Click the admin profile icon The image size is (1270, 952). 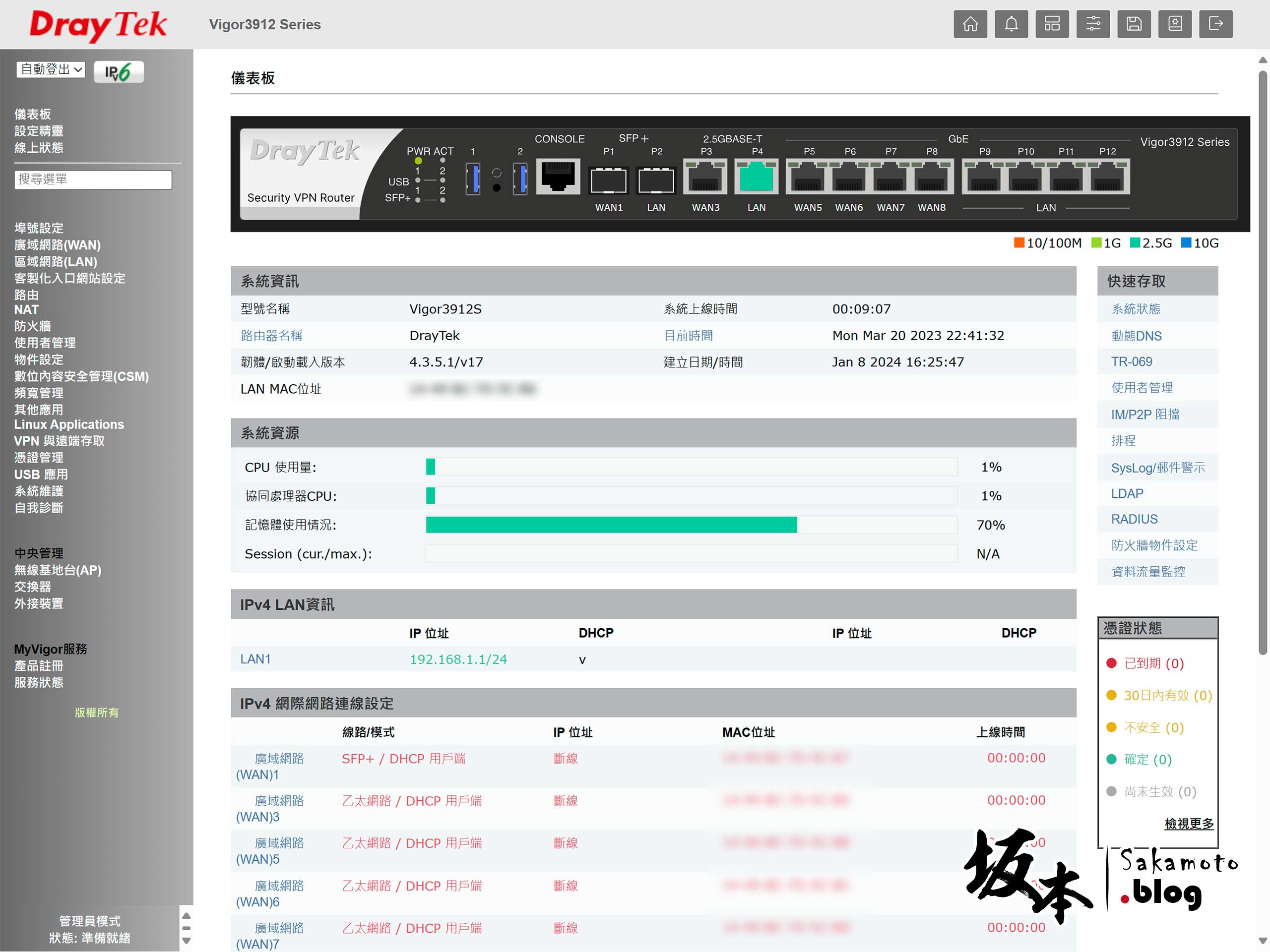pyautogui.click(x=1175, y=24)
